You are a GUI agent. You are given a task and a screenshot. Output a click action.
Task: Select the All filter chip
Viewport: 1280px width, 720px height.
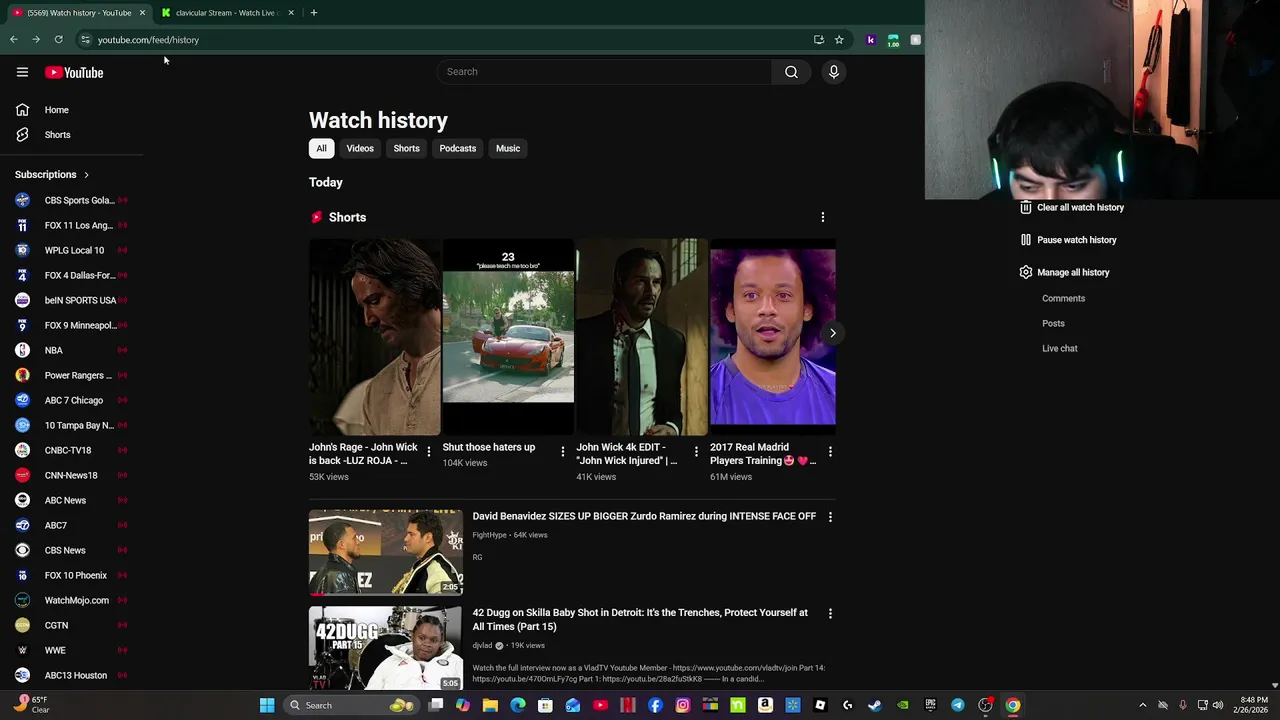[321, 148]
